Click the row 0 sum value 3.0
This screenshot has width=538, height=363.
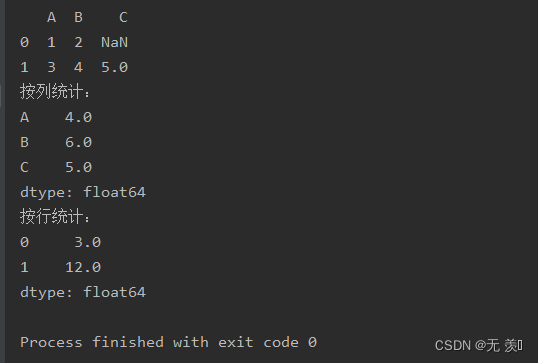[x=87, y=242]
